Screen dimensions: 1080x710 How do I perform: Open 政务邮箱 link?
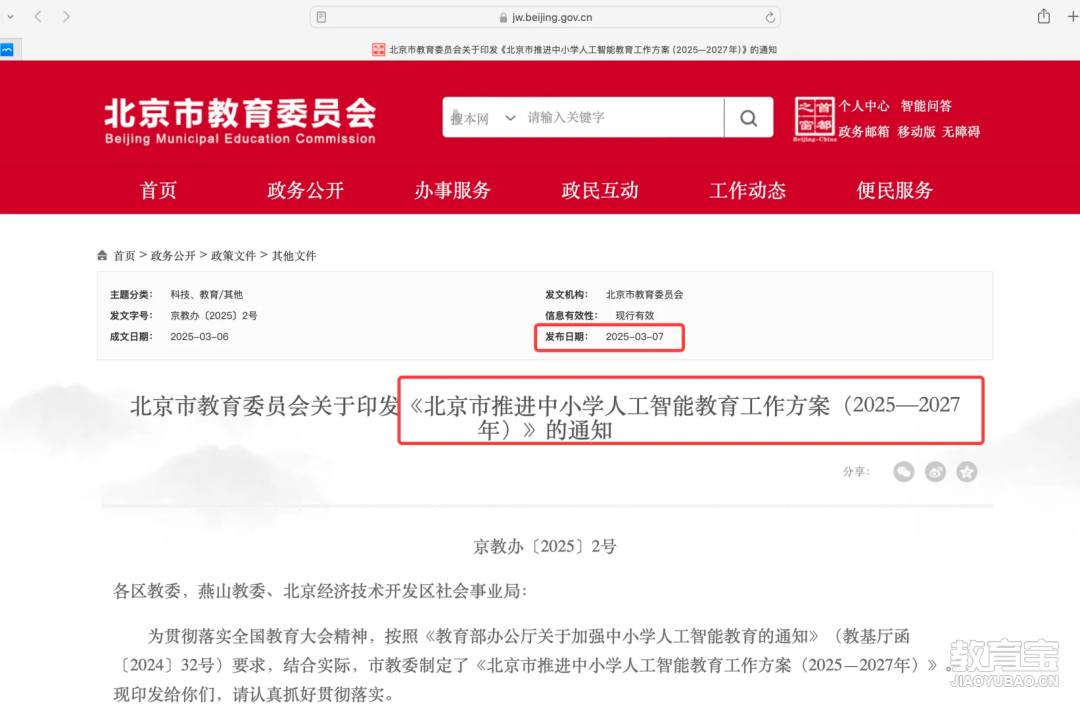[x=864, y=132]
